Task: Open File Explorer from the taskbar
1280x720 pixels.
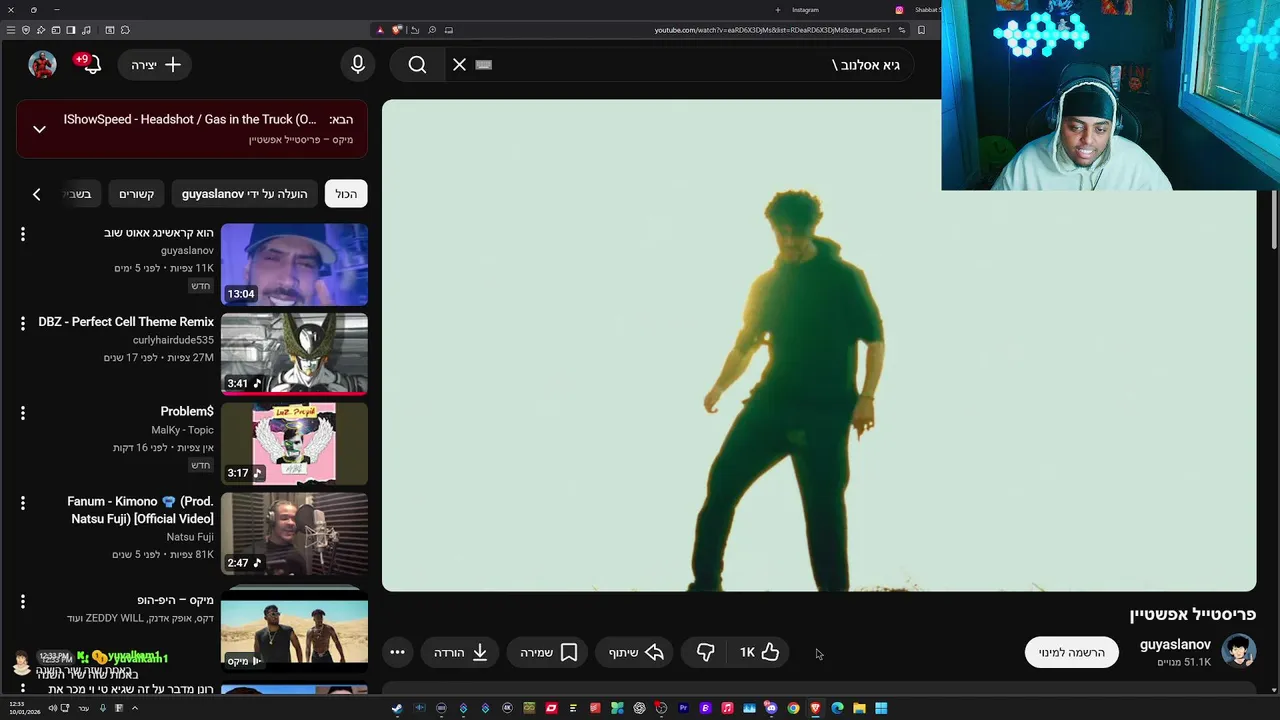Action: click(x=859, y=708)
